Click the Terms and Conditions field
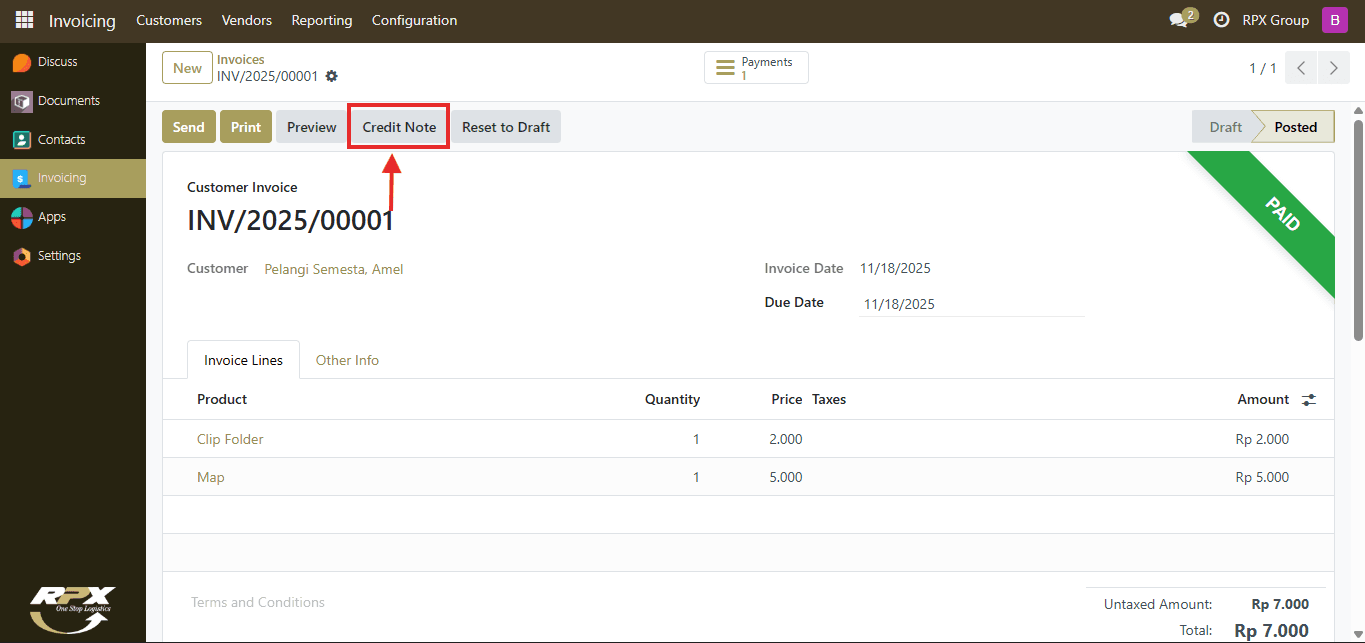The width and height of the screenshot is (1365, 643). pyautogui.click(x=258, y=602)
